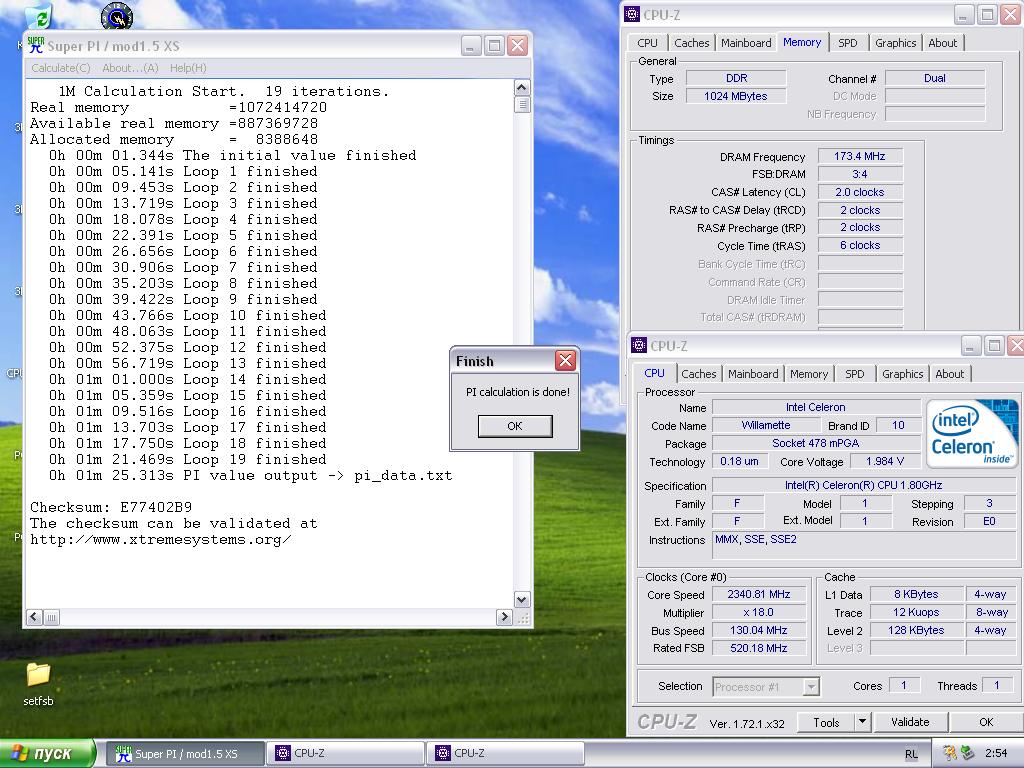Click the taskbar clock showing 2:54
Screen dimensions: 1024x768
(996, 754)
